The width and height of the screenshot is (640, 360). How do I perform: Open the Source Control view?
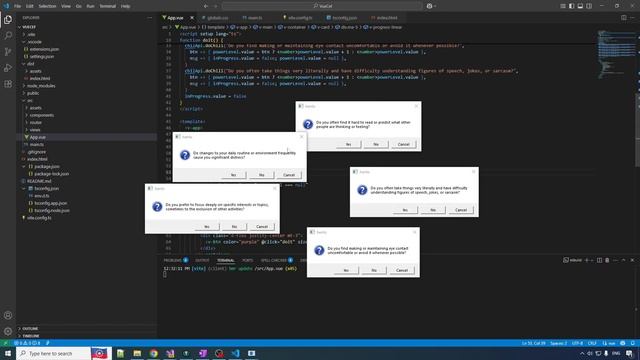coord(8,52)
